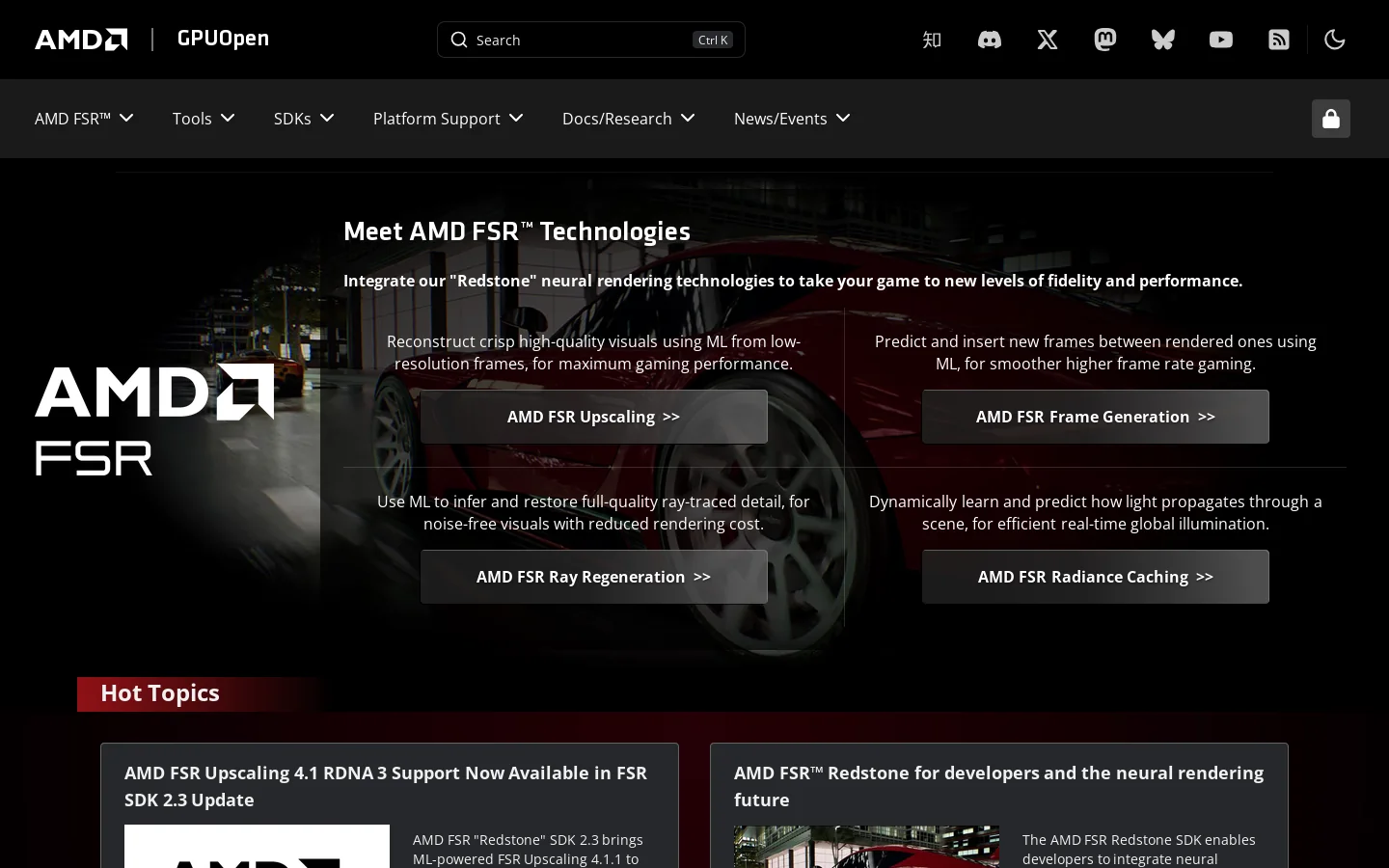Click the Meet AMD FSR™ Technologies heading
The height and width of the screenshot is (868, 1389).
(x=517, y=231)
